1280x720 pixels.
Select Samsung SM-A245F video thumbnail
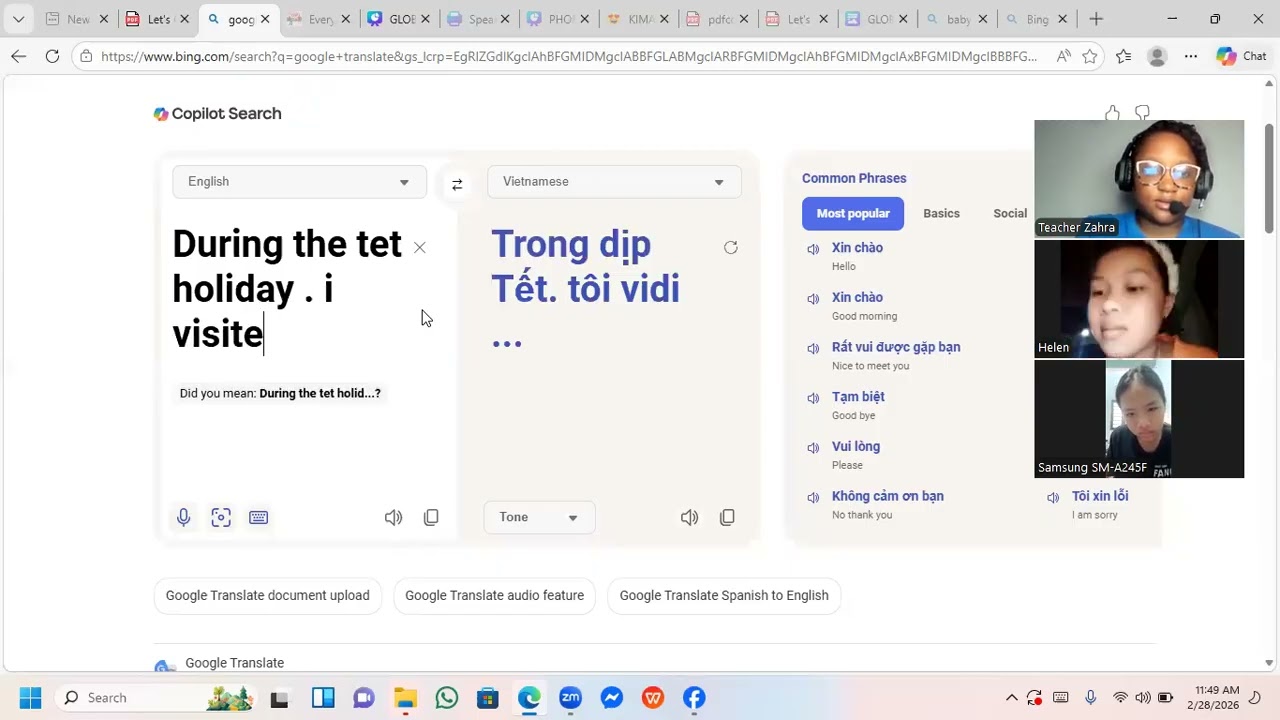click(1139, 419)
